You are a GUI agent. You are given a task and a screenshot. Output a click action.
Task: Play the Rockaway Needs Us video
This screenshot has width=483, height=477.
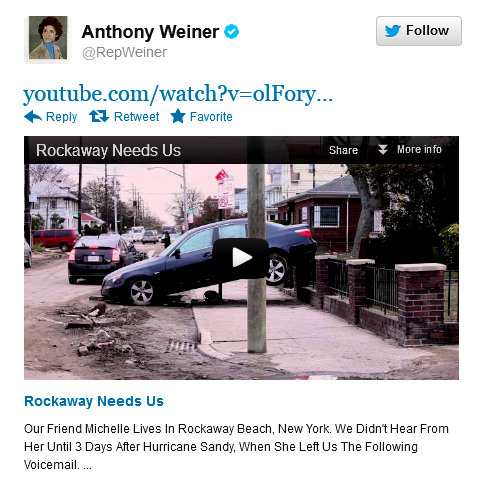coord(241,258)
